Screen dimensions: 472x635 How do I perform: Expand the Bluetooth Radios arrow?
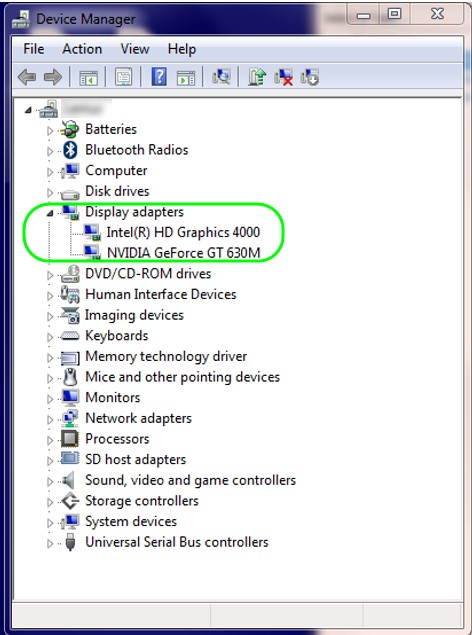click(50, 151)
